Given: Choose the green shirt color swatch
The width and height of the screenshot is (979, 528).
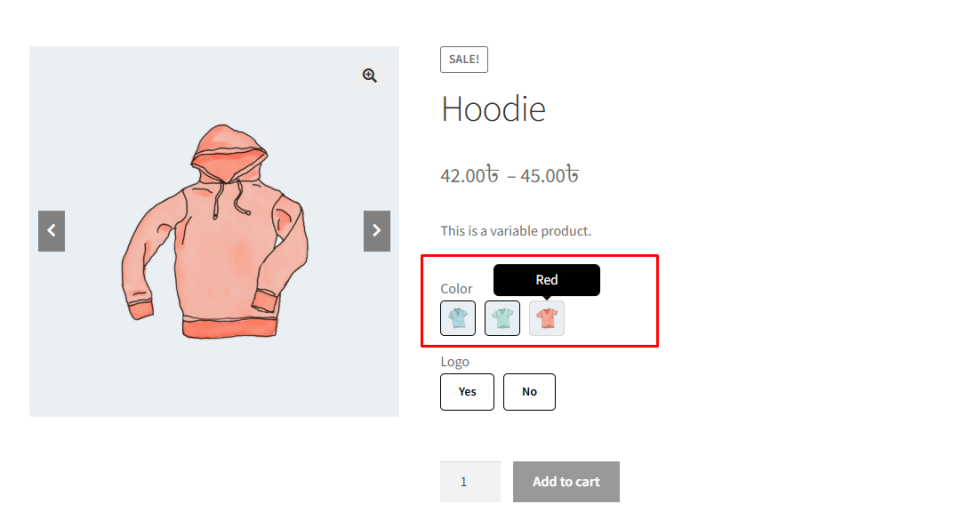Looking at the screenshot, I should (x=502, y=318).
